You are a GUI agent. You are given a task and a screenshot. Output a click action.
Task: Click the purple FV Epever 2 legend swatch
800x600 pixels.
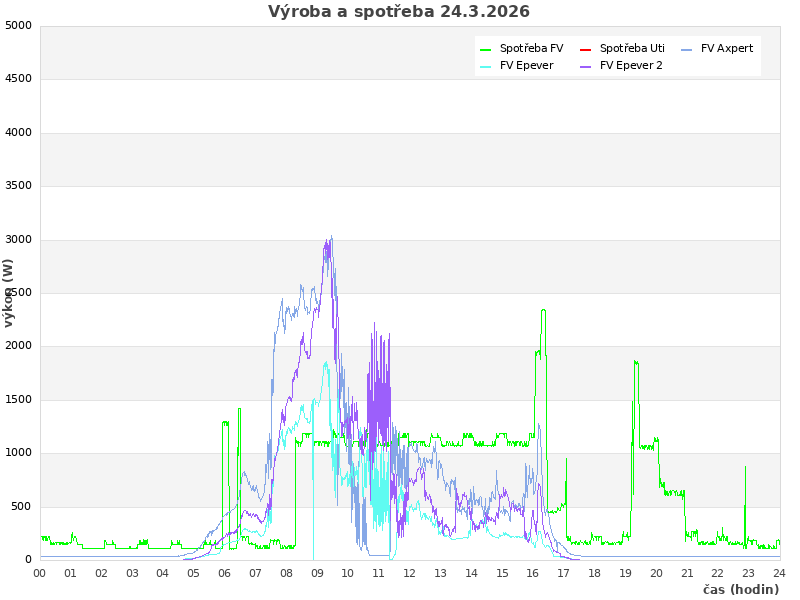click(586, 66)
